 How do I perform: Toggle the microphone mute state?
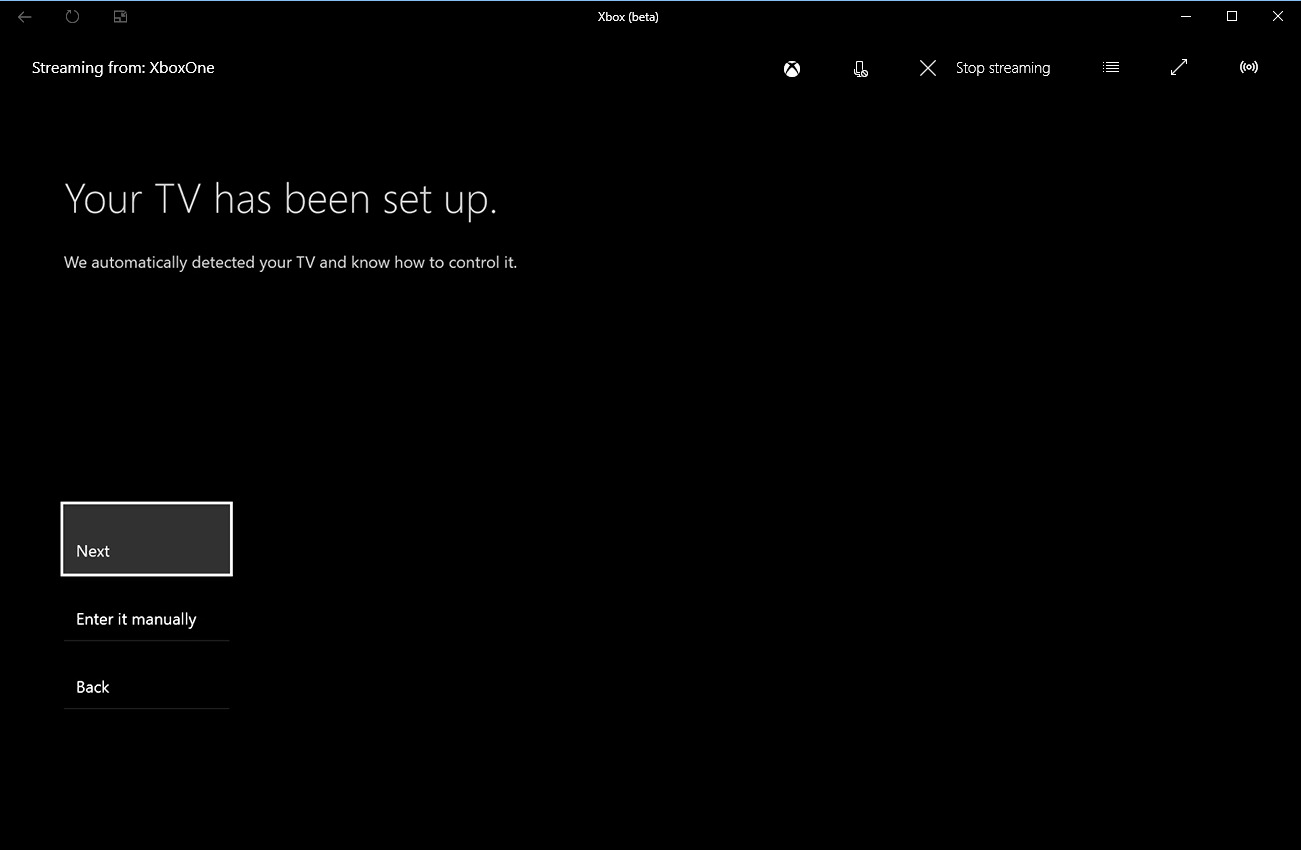click(x=860, y=68)
